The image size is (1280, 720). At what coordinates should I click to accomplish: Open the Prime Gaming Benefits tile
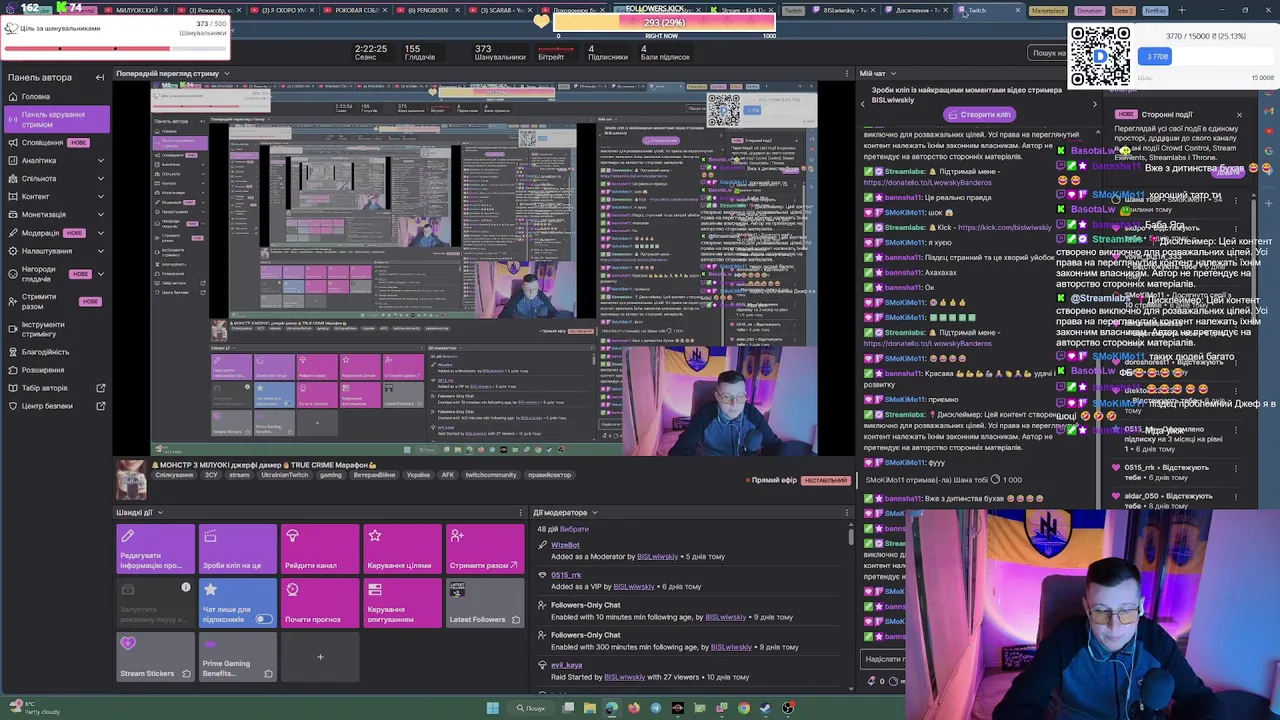237,657
